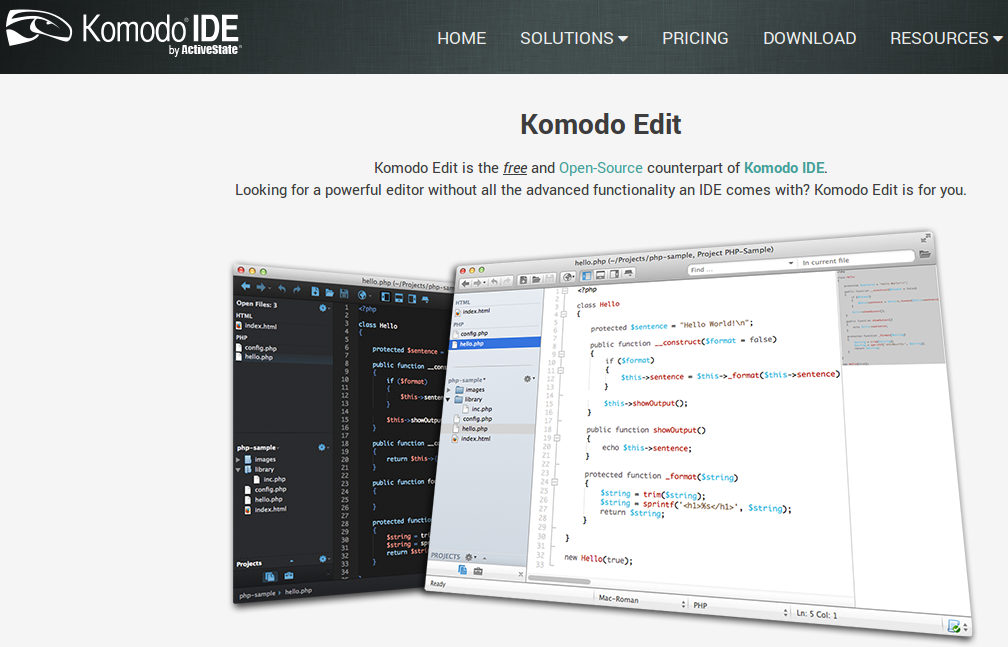The height and width of the screenshot is (647, 1008).
Task: Click redo icon in dark Komodo window
Action: click(x=296, y=290)
